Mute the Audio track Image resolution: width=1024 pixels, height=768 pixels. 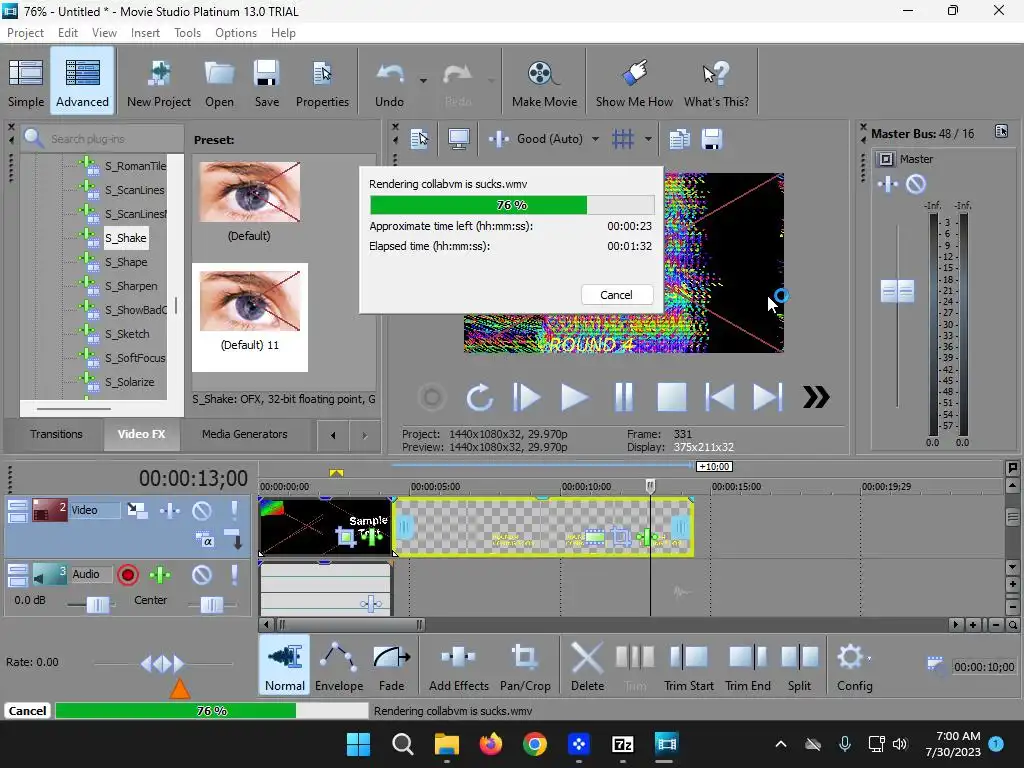202,575
